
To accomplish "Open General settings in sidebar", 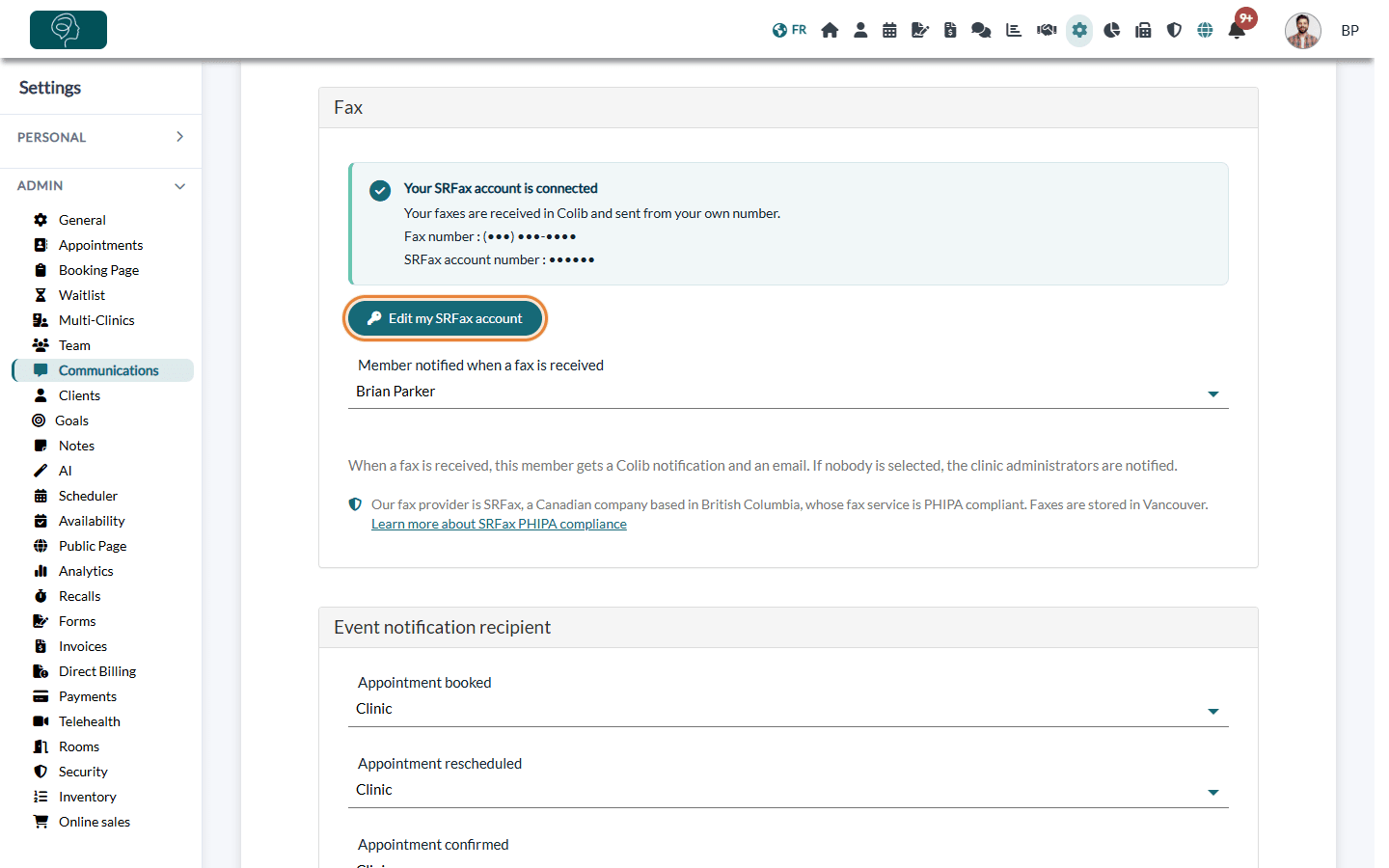I will coord(82,220).
